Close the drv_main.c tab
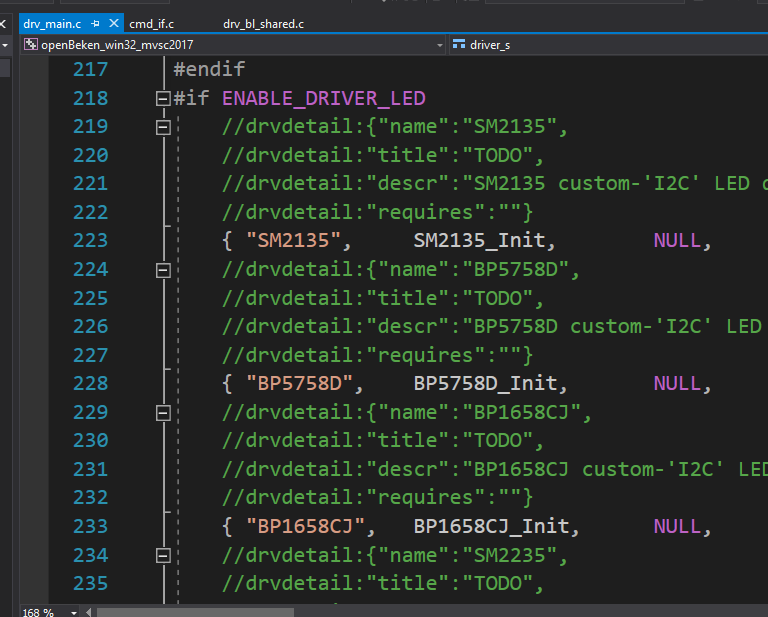Viewport: 768px width, 617px height. click(x=114, y=24)
